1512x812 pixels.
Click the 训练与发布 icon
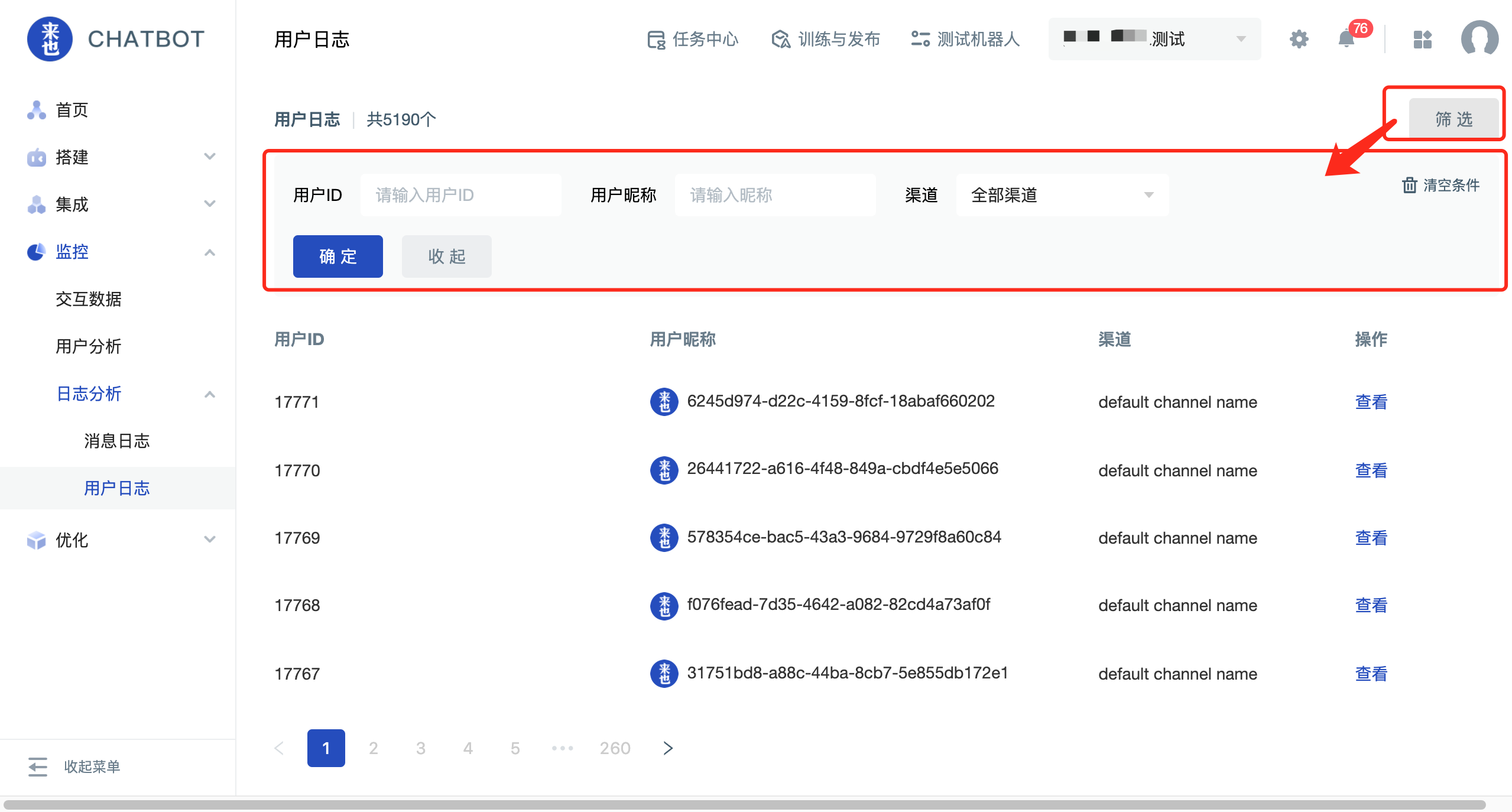(x=781, y=40)
